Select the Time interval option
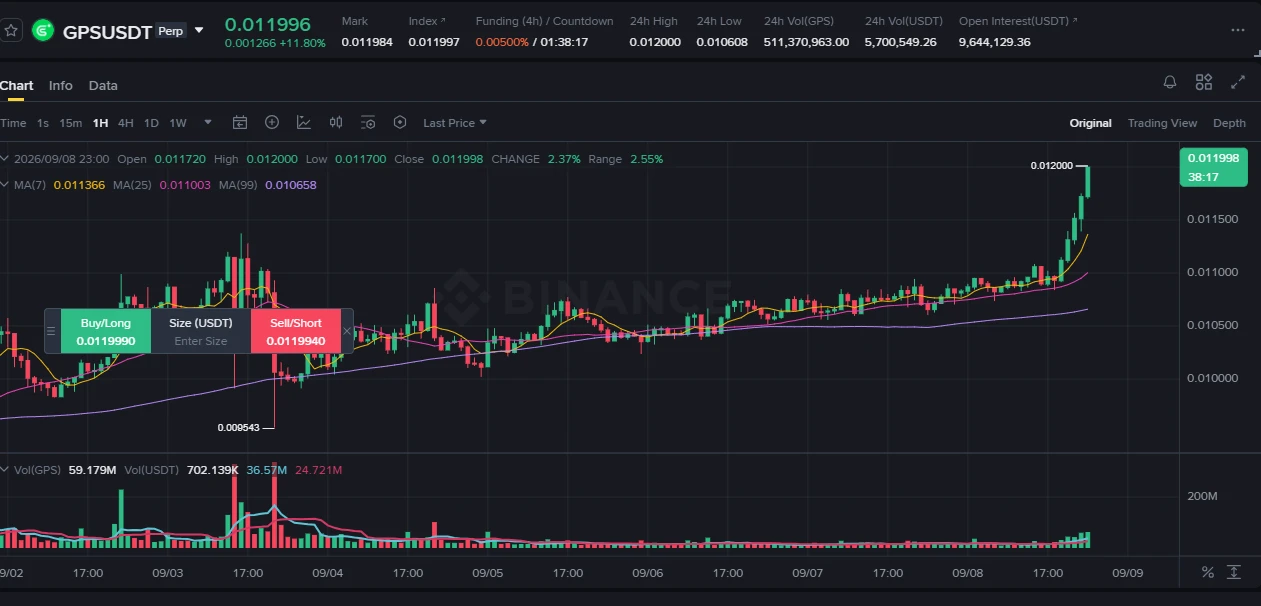The width and height of the screenshot is (1261, 606). [x=13, y=123]
